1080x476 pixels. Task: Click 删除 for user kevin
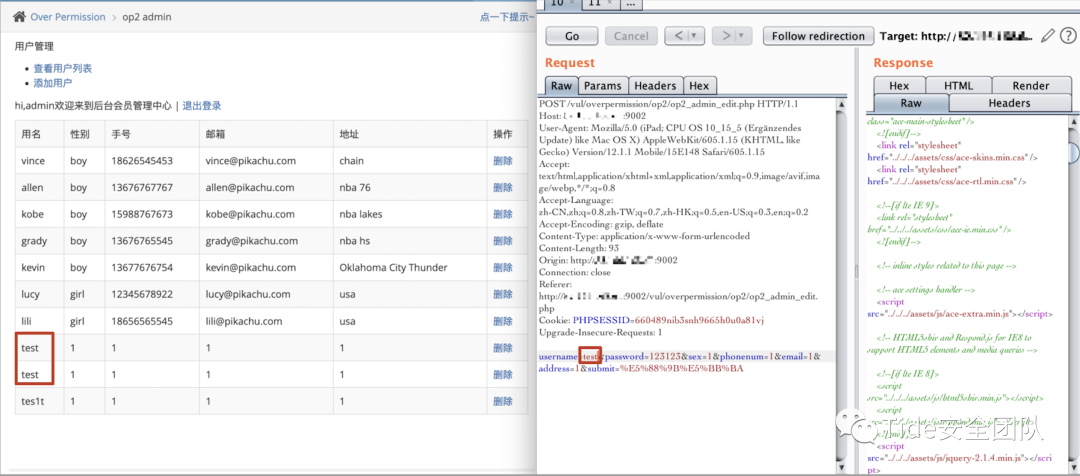click(x=503, y=267)
